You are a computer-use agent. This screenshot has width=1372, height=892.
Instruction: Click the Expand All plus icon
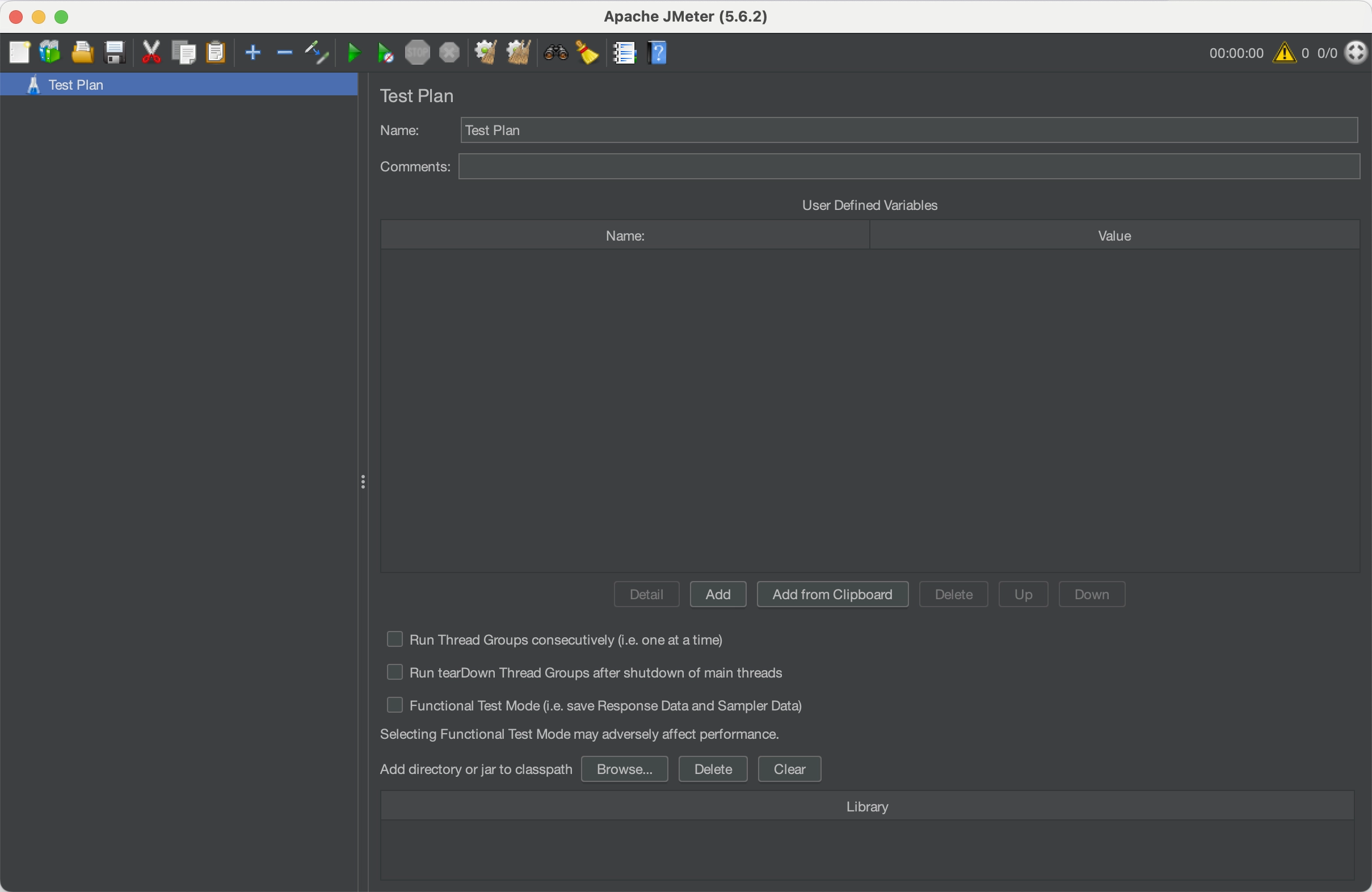[252, 52]
